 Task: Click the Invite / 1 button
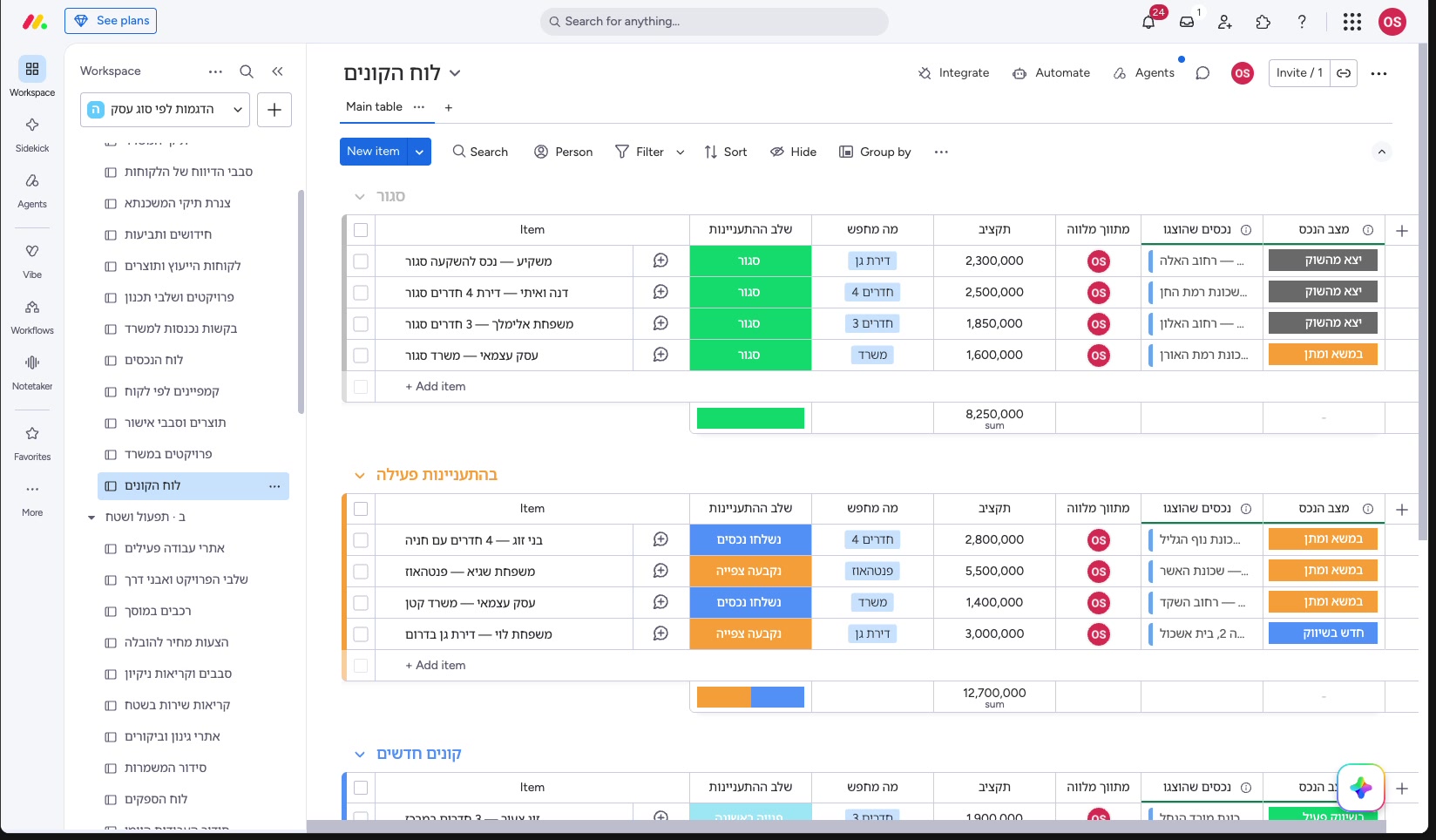tap(1299, 73)
